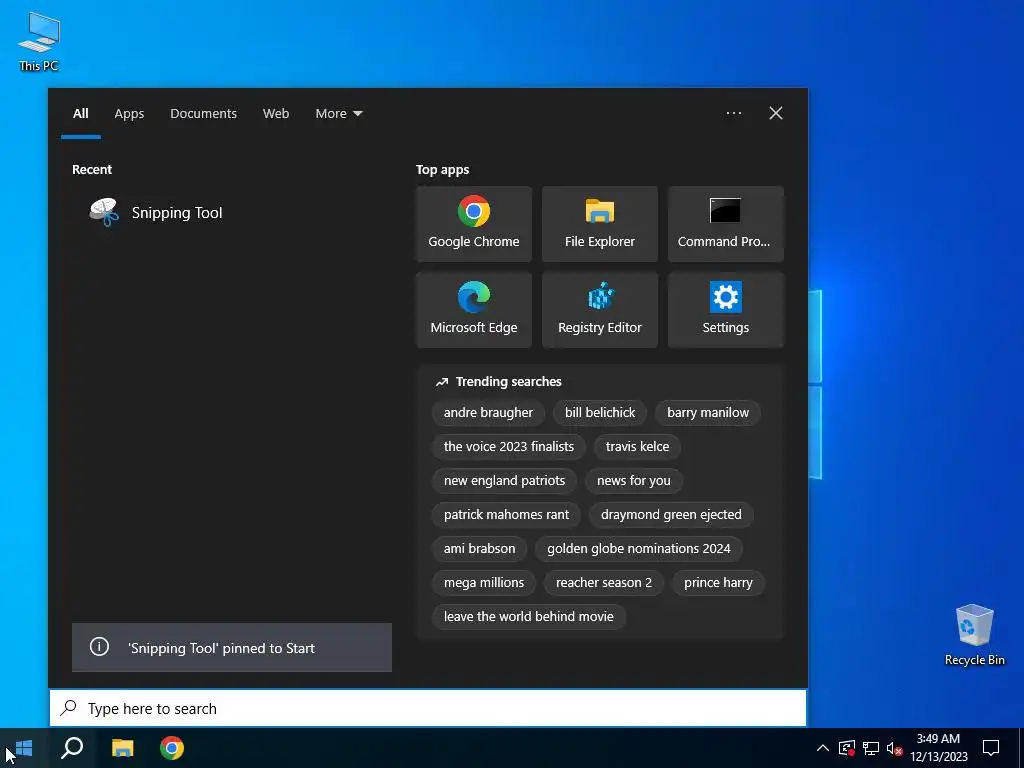Search trending 'andre braugher'
Image resolution: width=1024 pixels, height=768 pixels.
[488, 413]
